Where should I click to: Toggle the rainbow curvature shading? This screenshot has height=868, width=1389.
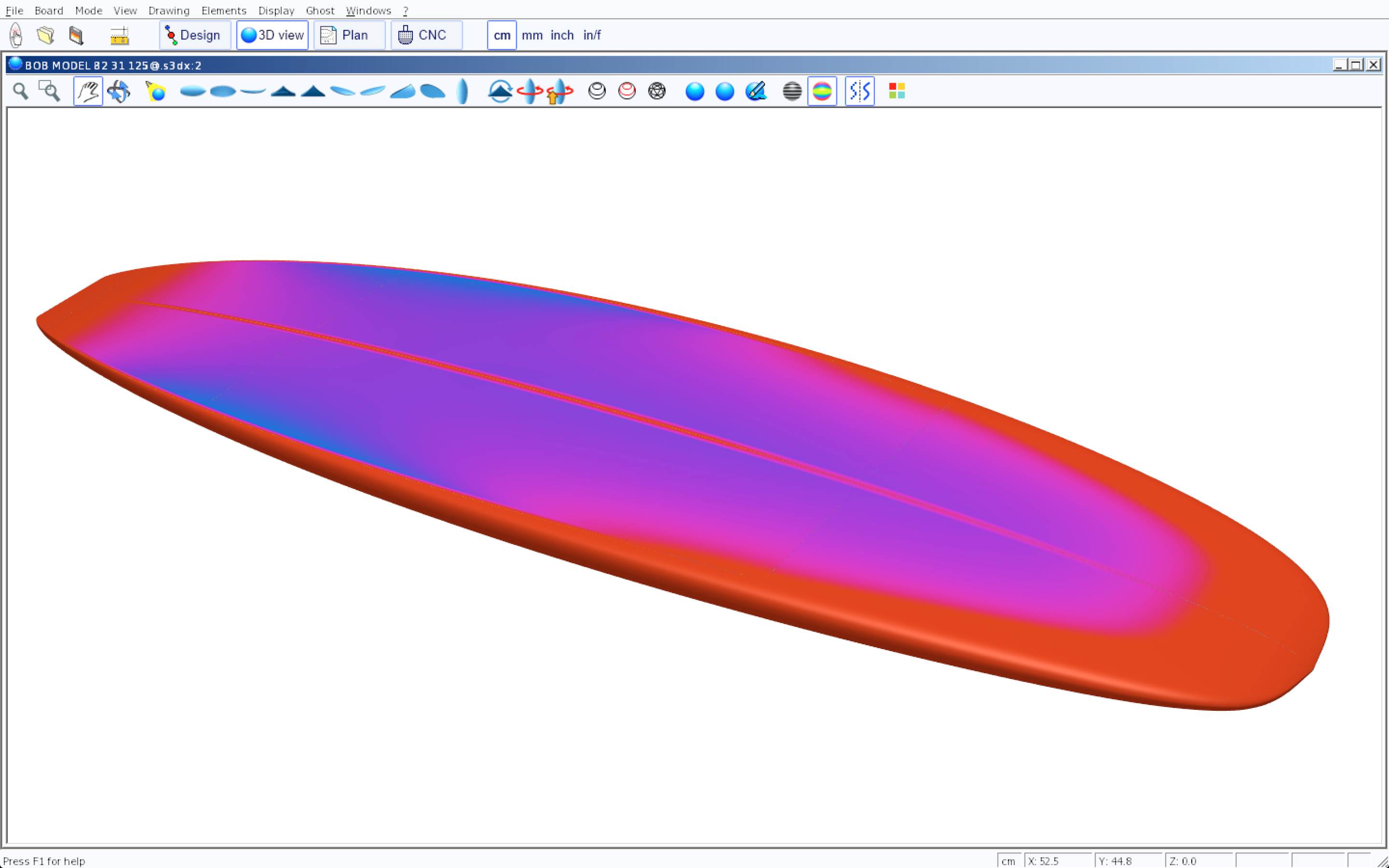coord(822,91)
